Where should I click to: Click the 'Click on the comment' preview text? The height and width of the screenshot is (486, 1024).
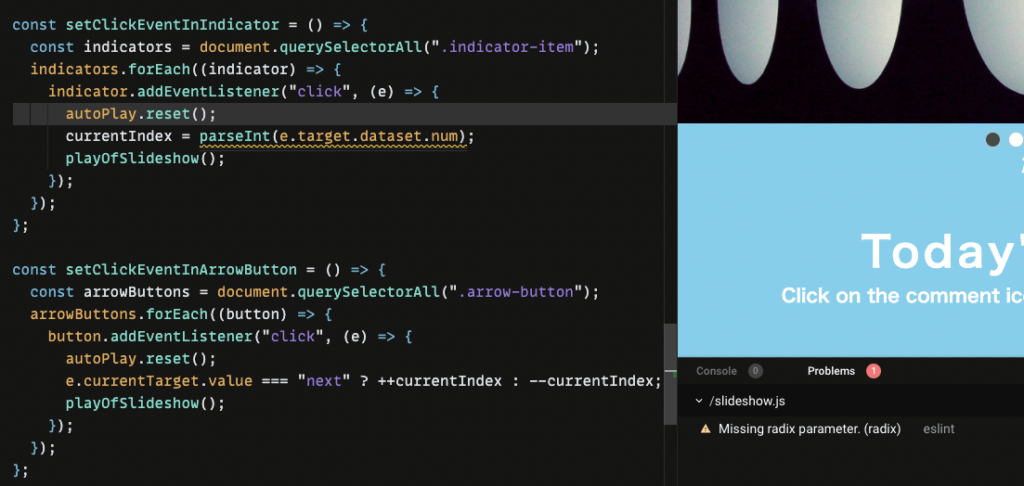[x=903, y=295]
